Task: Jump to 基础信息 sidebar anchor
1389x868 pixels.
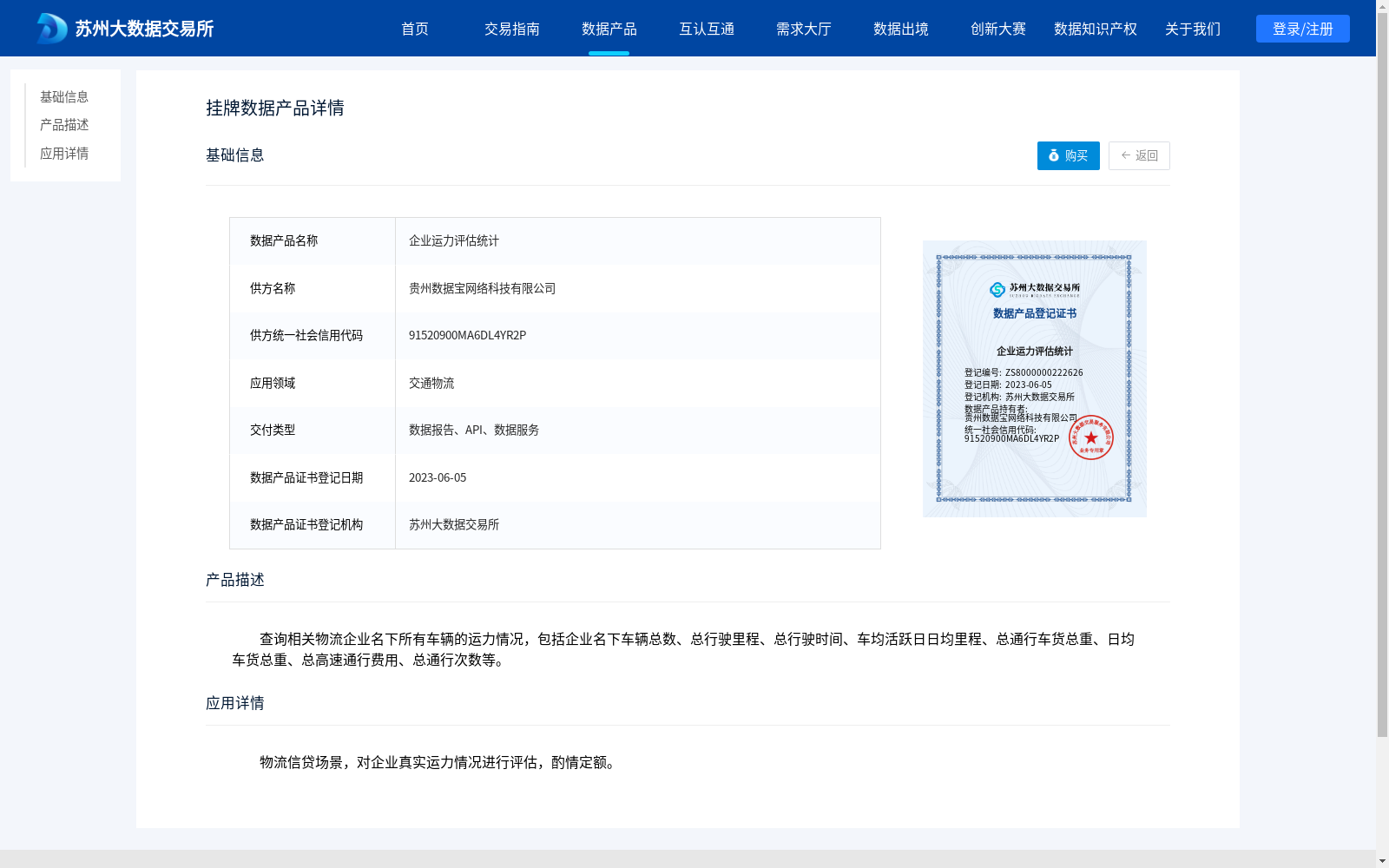Action: click(x=64, y=96)
